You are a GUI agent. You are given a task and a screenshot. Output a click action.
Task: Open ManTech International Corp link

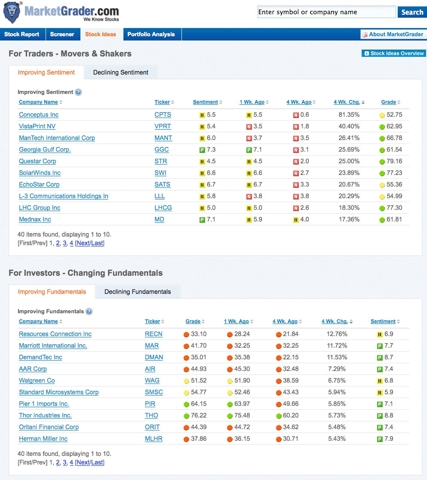pyautogui.click(x=57, y=138)
